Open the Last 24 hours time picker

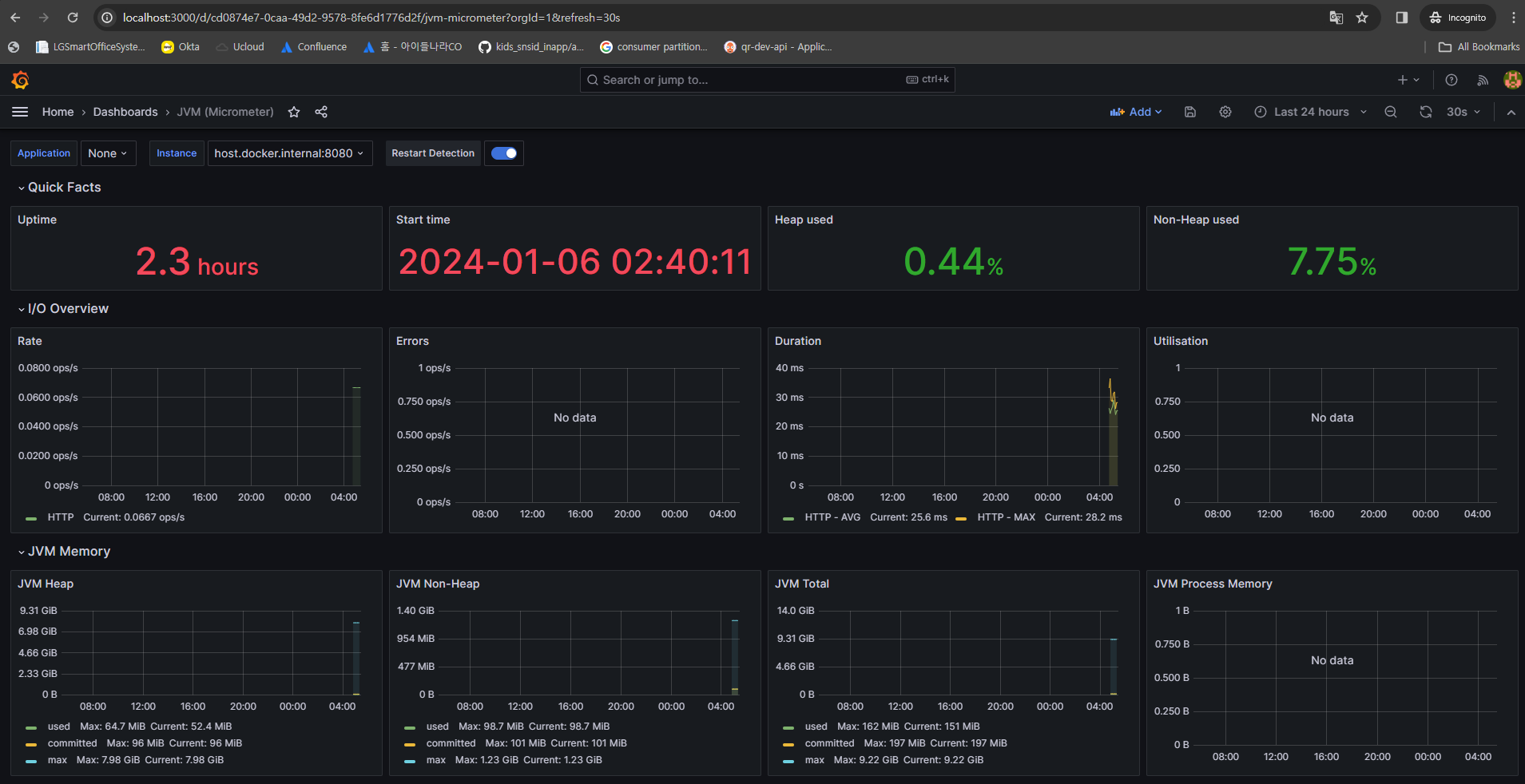click(1310, 112)
